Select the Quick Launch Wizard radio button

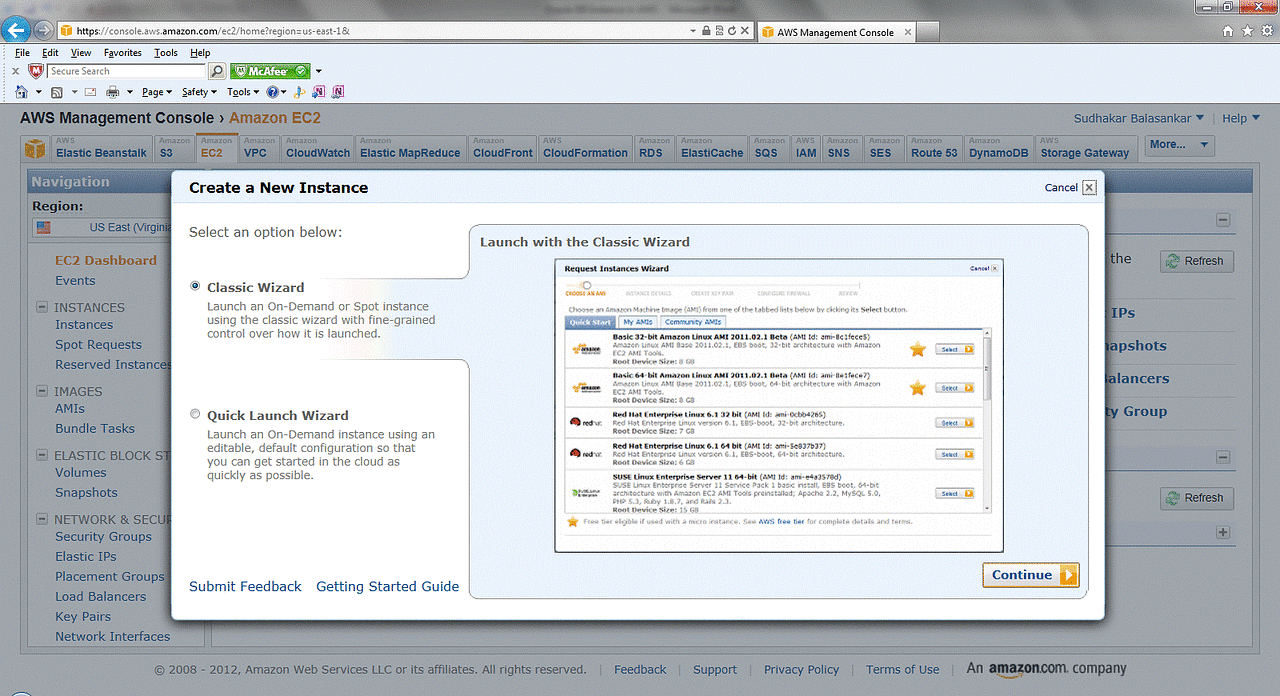click(x=195, y=414)
